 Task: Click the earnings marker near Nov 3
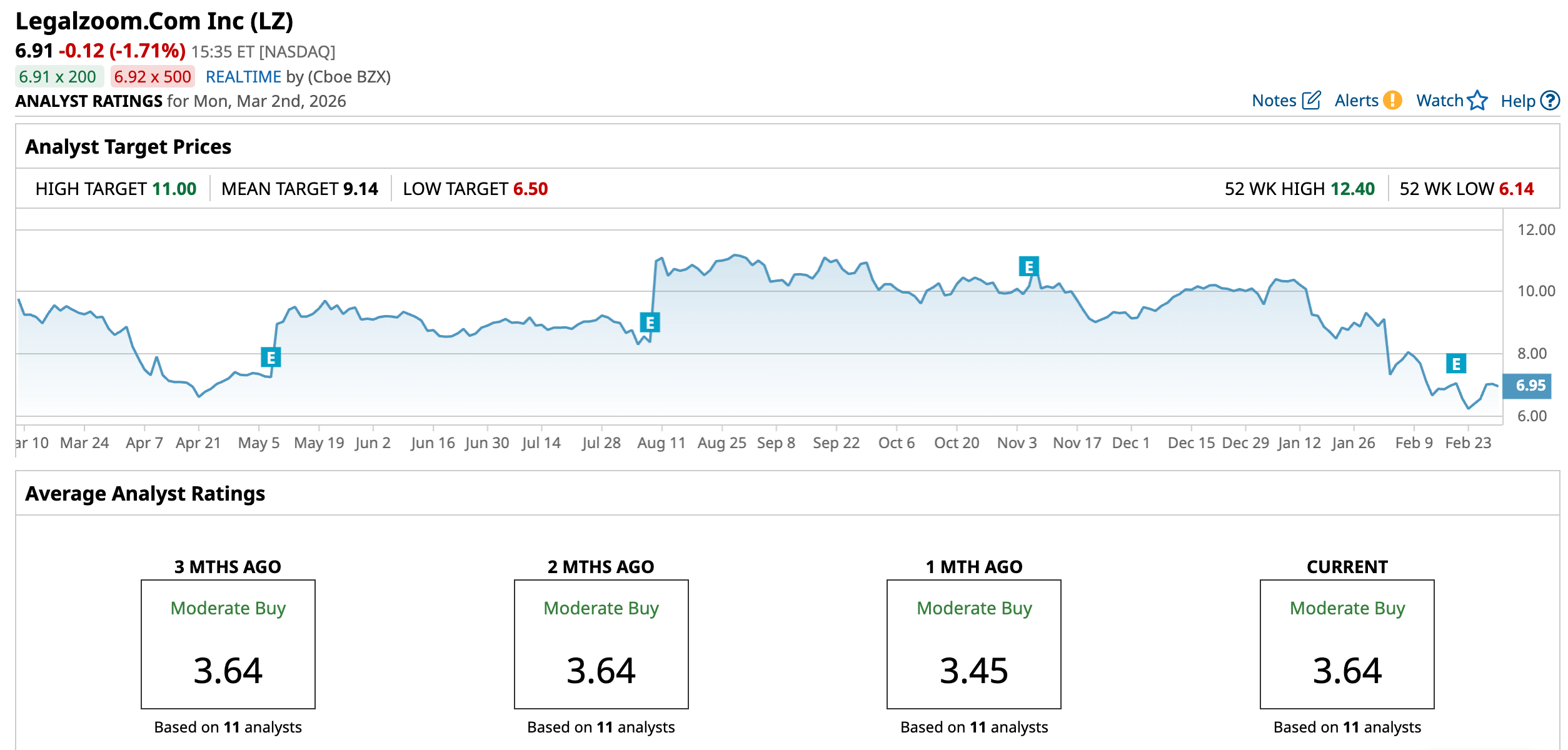coord(1028,267)
